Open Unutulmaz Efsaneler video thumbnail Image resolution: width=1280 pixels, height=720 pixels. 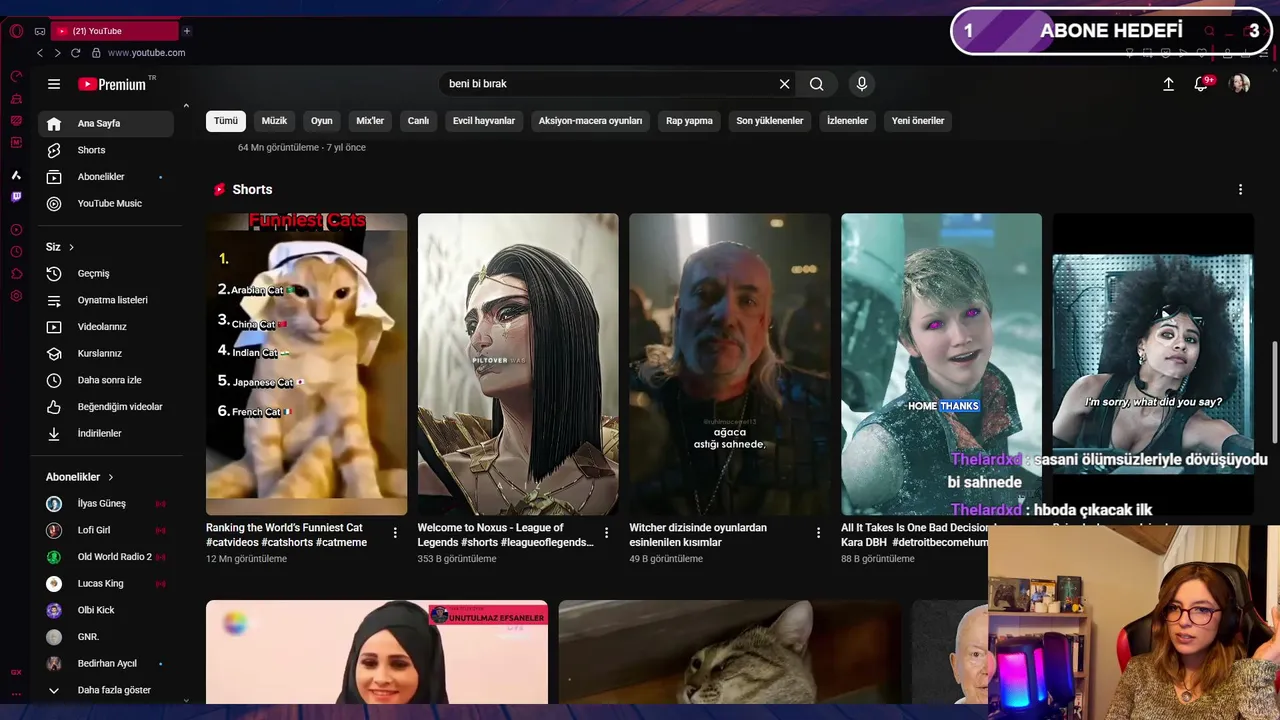coord(377,652)
